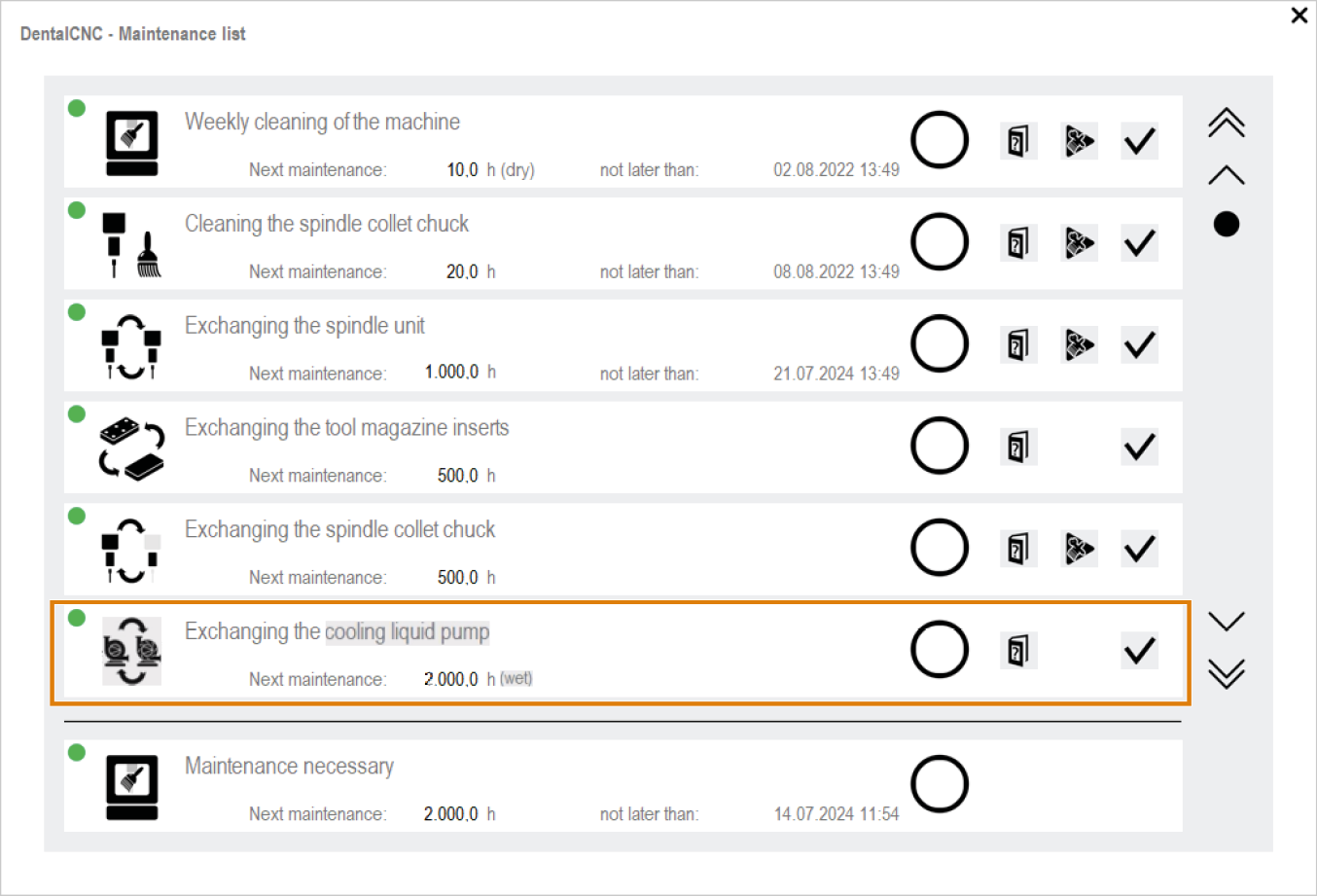
Task: Open help for Exchanging the tool magazine inserts
Action: pos(1017,448)
